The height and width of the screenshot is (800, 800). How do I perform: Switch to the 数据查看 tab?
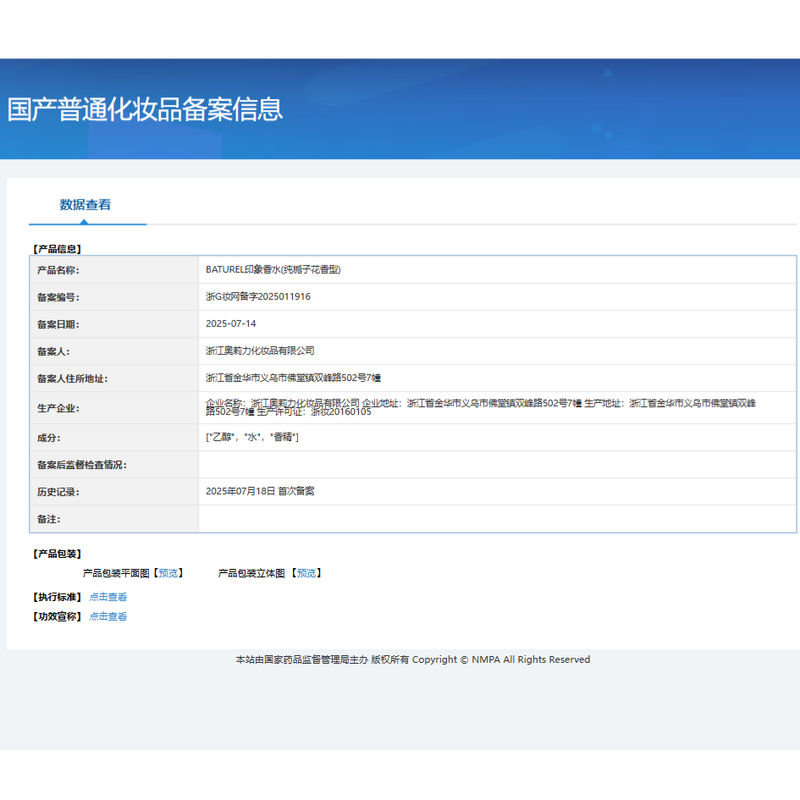tap(85, 205)
